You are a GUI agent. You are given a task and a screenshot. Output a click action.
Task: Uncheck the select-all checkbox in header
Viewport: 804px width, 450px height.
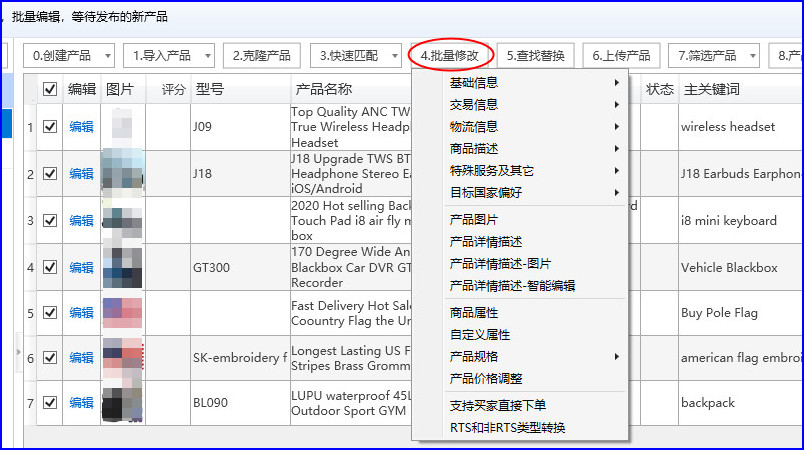click(x=50, y=89)
